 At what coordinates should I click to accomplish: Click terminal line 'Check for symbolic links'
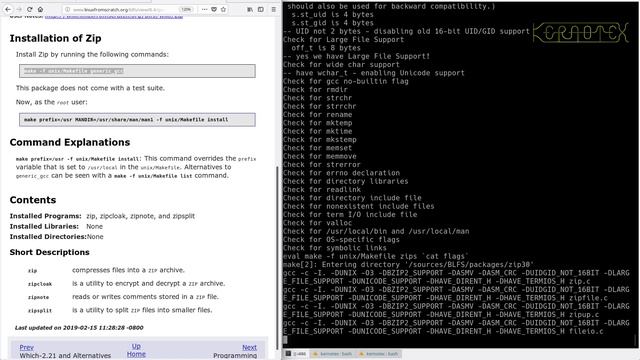(335, 248)
